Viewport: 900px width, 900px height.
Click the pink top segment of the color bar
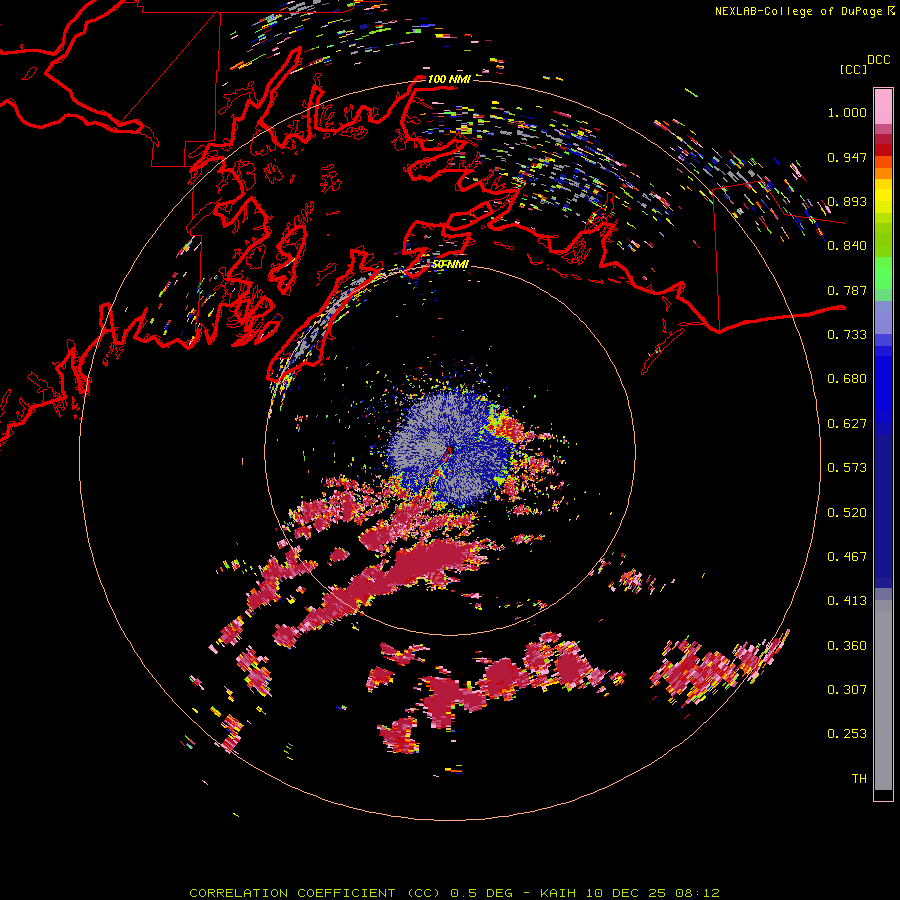pos(883,107)
